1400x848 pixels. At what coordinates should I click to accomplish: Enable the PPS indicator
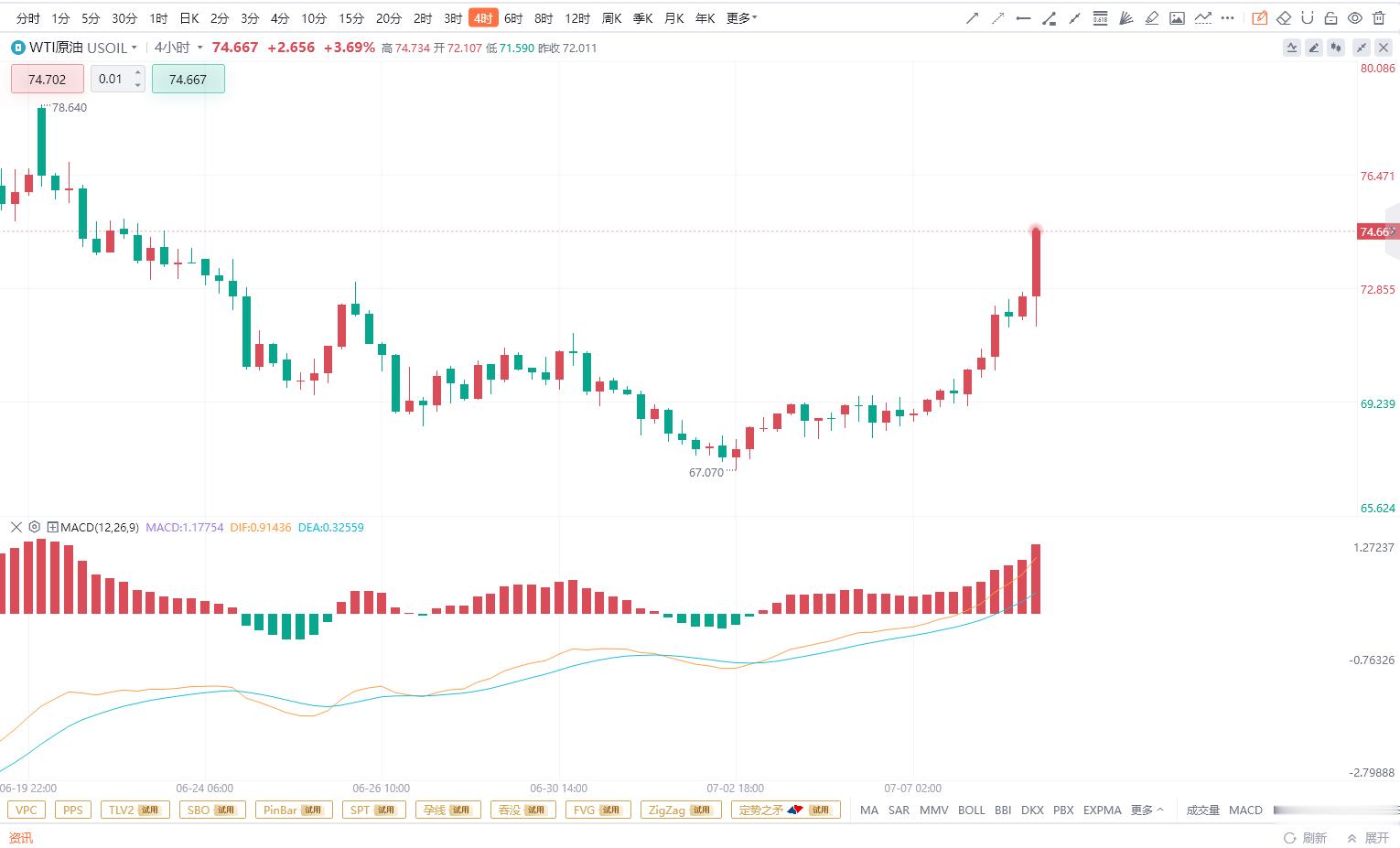pyautogui.click(x=73, y=810)
